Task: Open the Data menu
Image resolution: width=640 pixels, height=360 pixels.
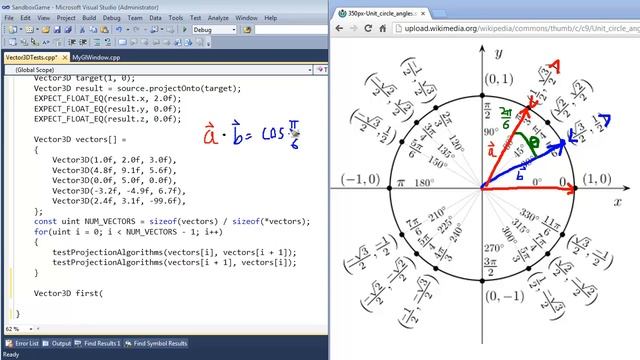Action: [x=155, y=18]
